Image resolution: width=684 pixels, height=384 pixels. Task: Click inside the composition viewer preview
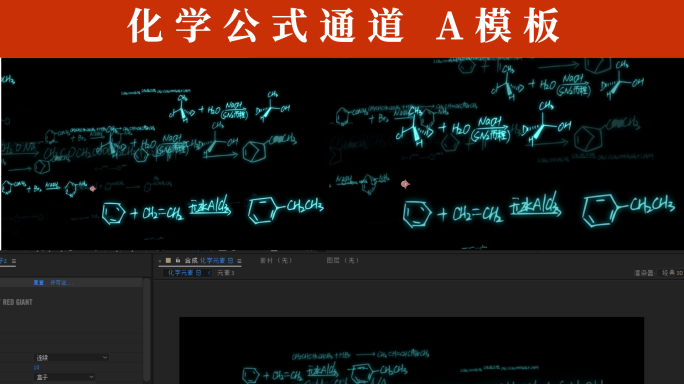pyautogui.click(x=411, y=350)
